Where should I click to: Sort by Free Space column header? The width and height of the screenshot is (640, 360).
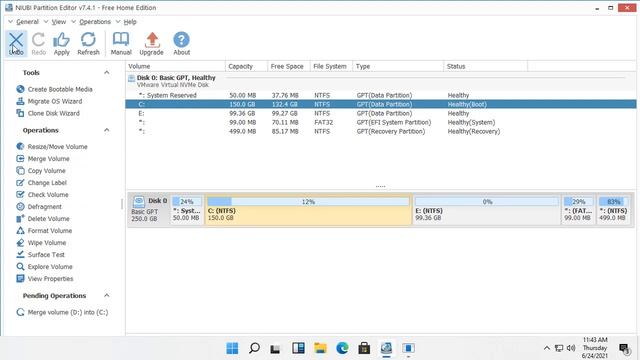(x=288, y=66)
